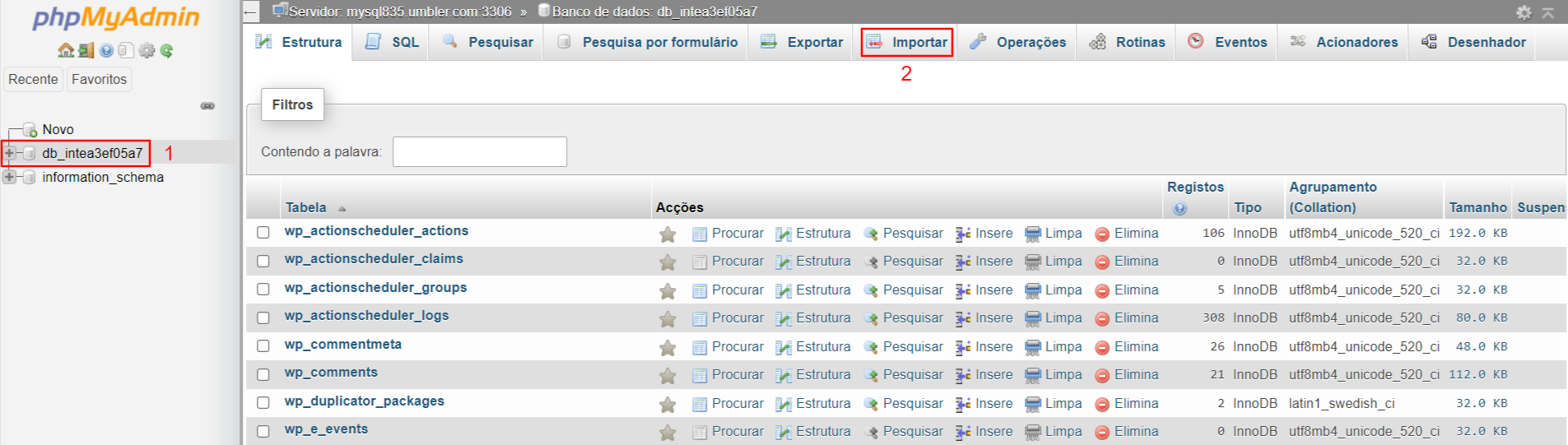The height and width of the screenshot is (445, 1568).
Task: Click the log out door icon
Action: pyautogui.click(x=86, y=51)
